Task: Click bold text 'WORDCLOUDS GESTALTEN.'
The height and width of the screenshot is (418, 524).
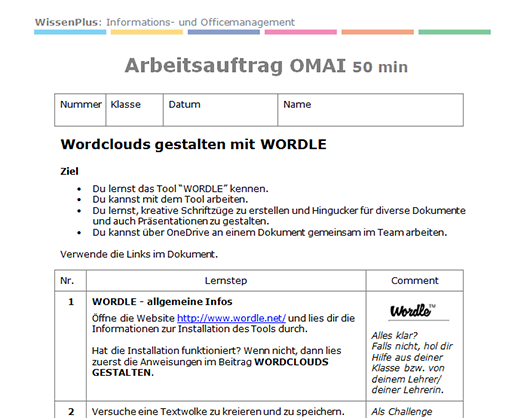Action: [x=210, y=367]
